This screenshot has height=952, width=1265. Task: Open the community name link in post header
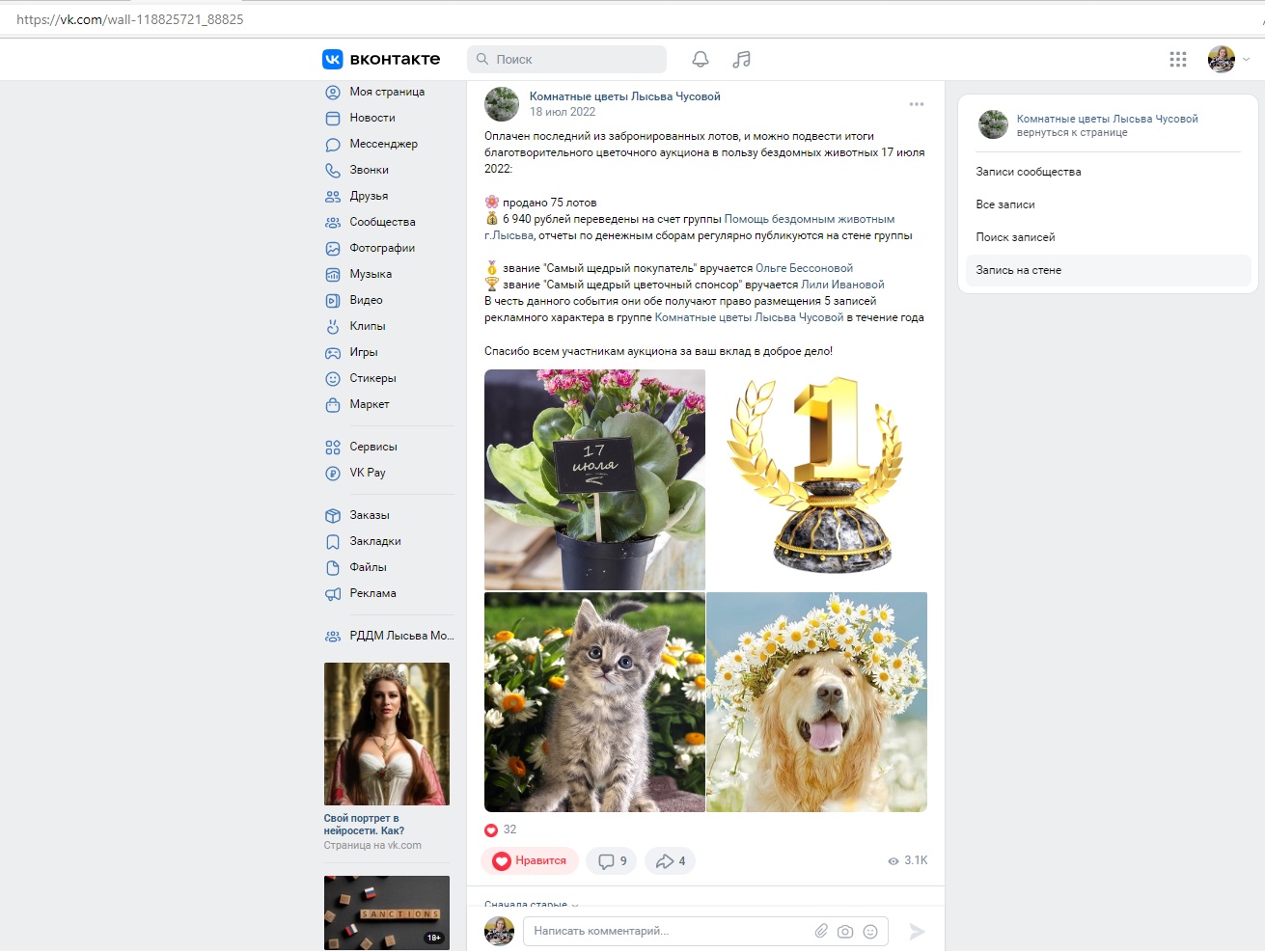624,96
